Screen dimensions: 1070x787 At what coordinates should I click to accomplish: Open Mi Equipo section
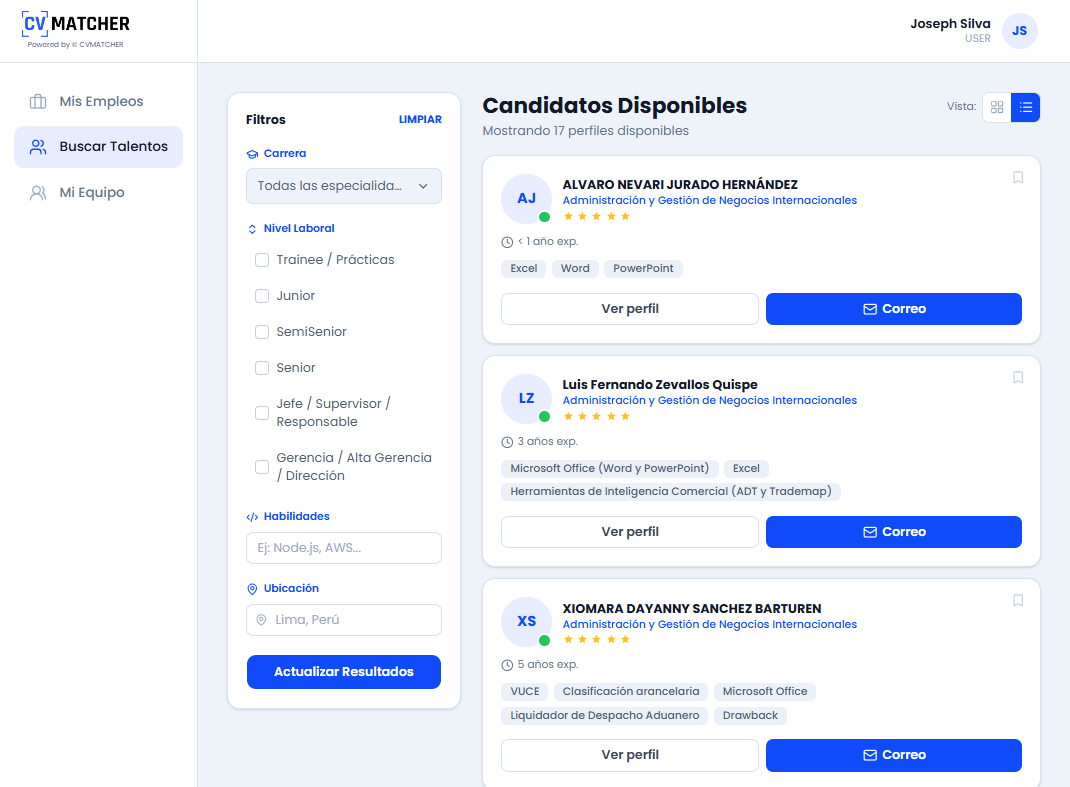pos(99,192)
